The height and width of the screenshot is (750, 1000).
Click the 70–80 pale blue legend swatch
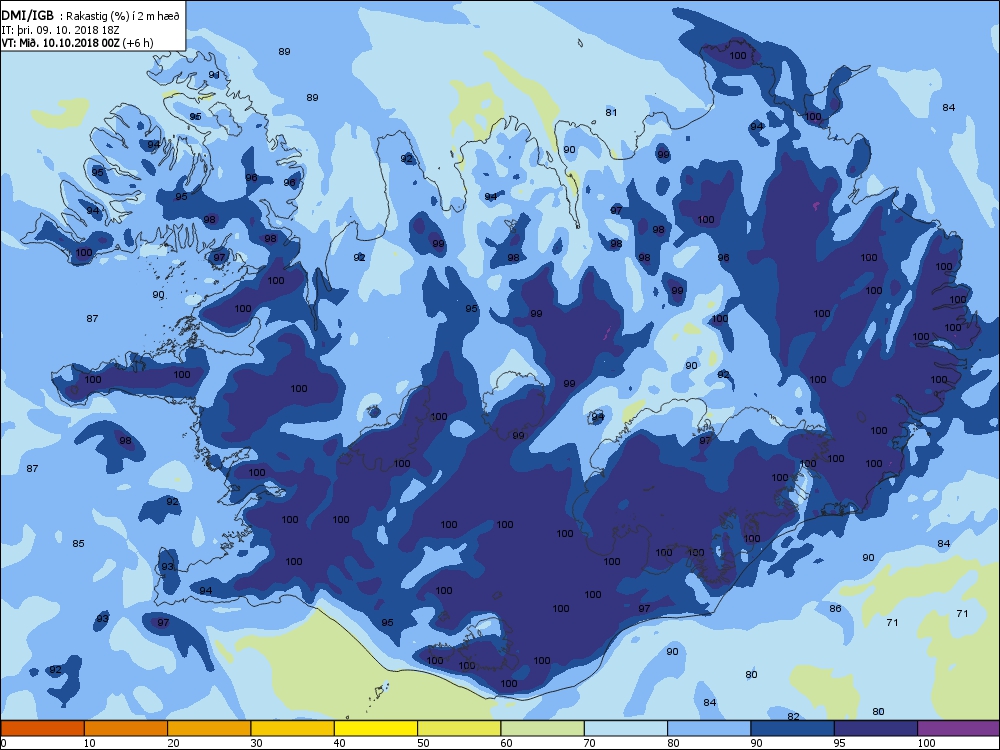626,728
